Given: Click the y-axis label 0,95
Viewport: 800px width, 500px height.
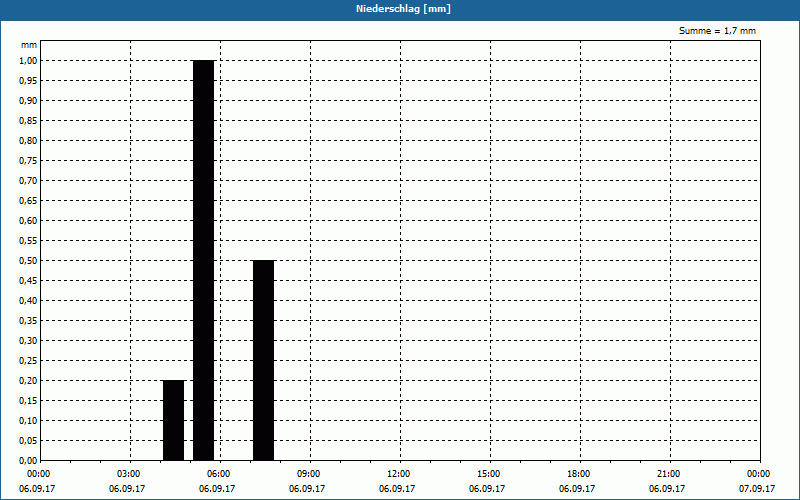Looking at the screenshot, I should coord(28,81).
